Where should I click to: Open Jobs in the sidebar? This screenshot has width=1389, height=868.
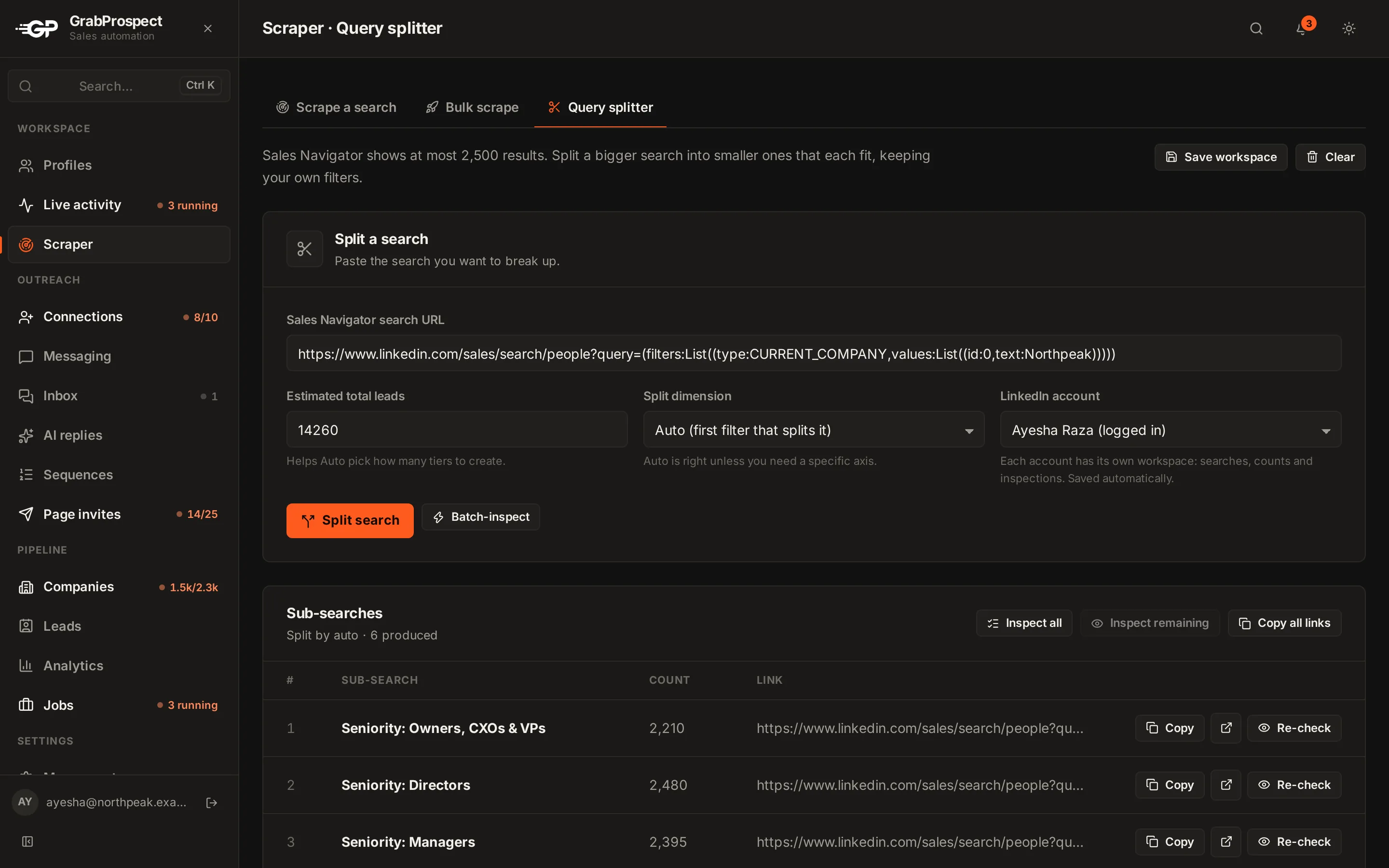pyautogui.click(x=119, y=705)
